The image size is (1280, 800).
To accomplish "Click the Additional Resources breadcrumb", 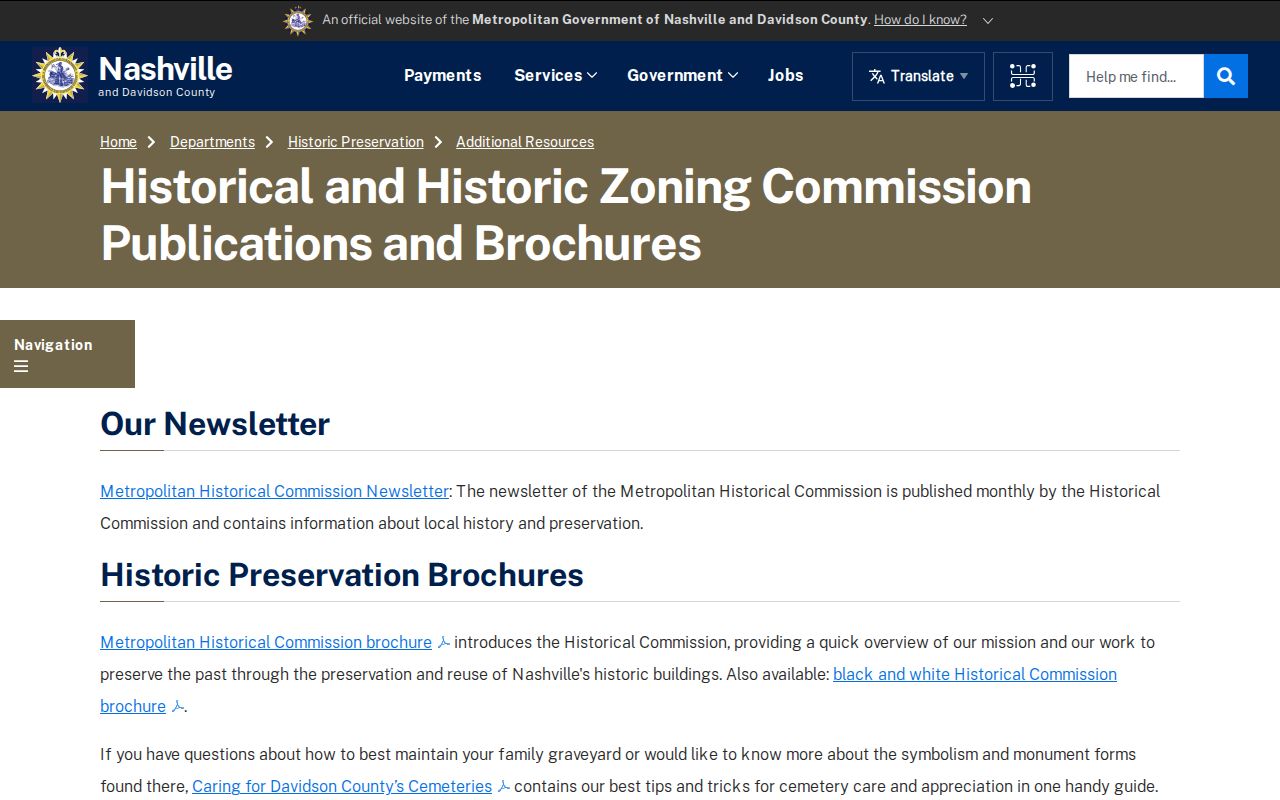I will pos(525,142).
